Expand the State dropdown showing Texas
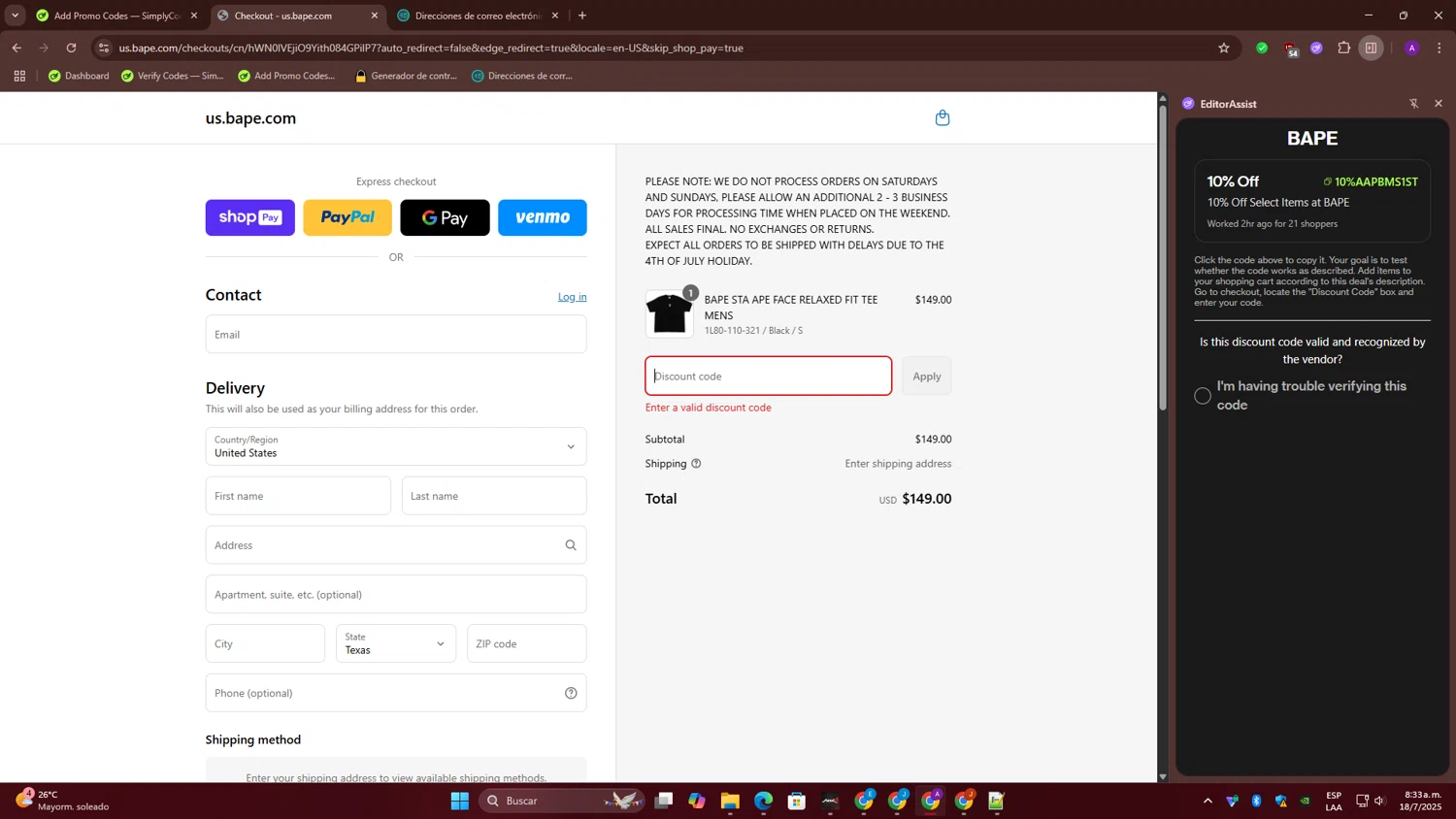This screenshot has width=1456, height=819. [x=396, y=643]
